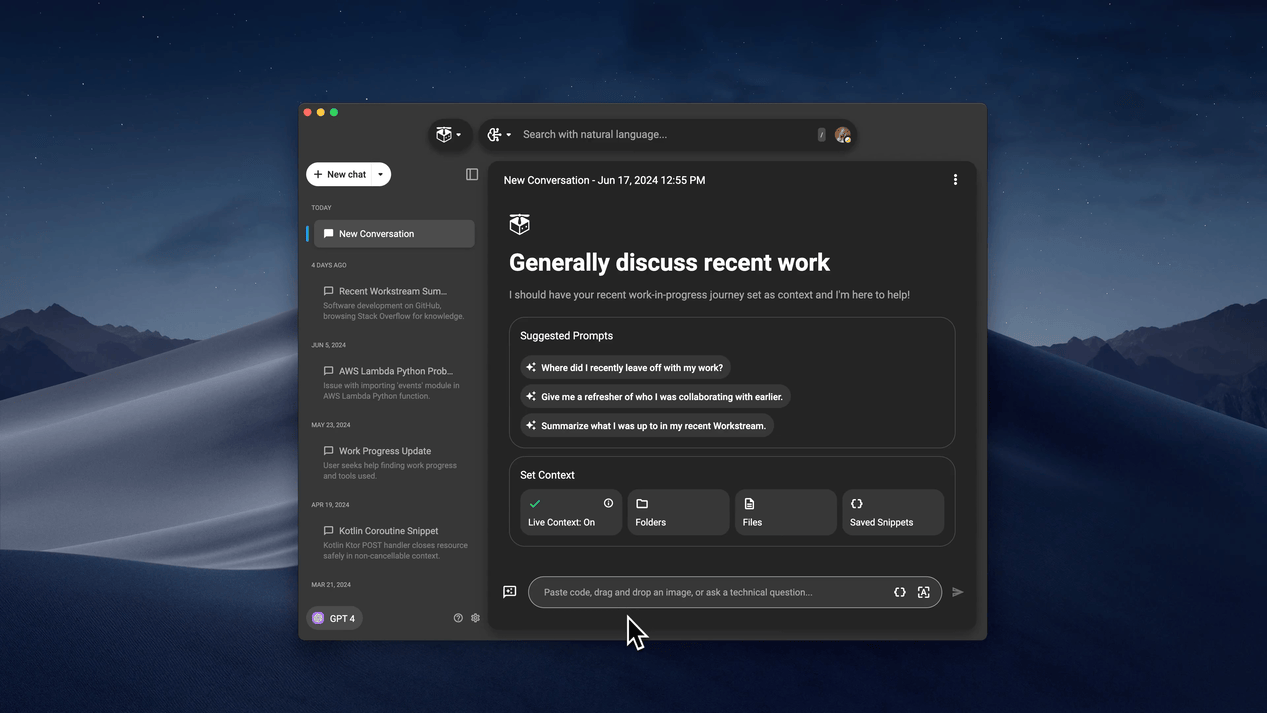The height and width of the screenshot is (713, 1267).
Task: Click the code braces icon in message input
Action: tap(900, 592)
